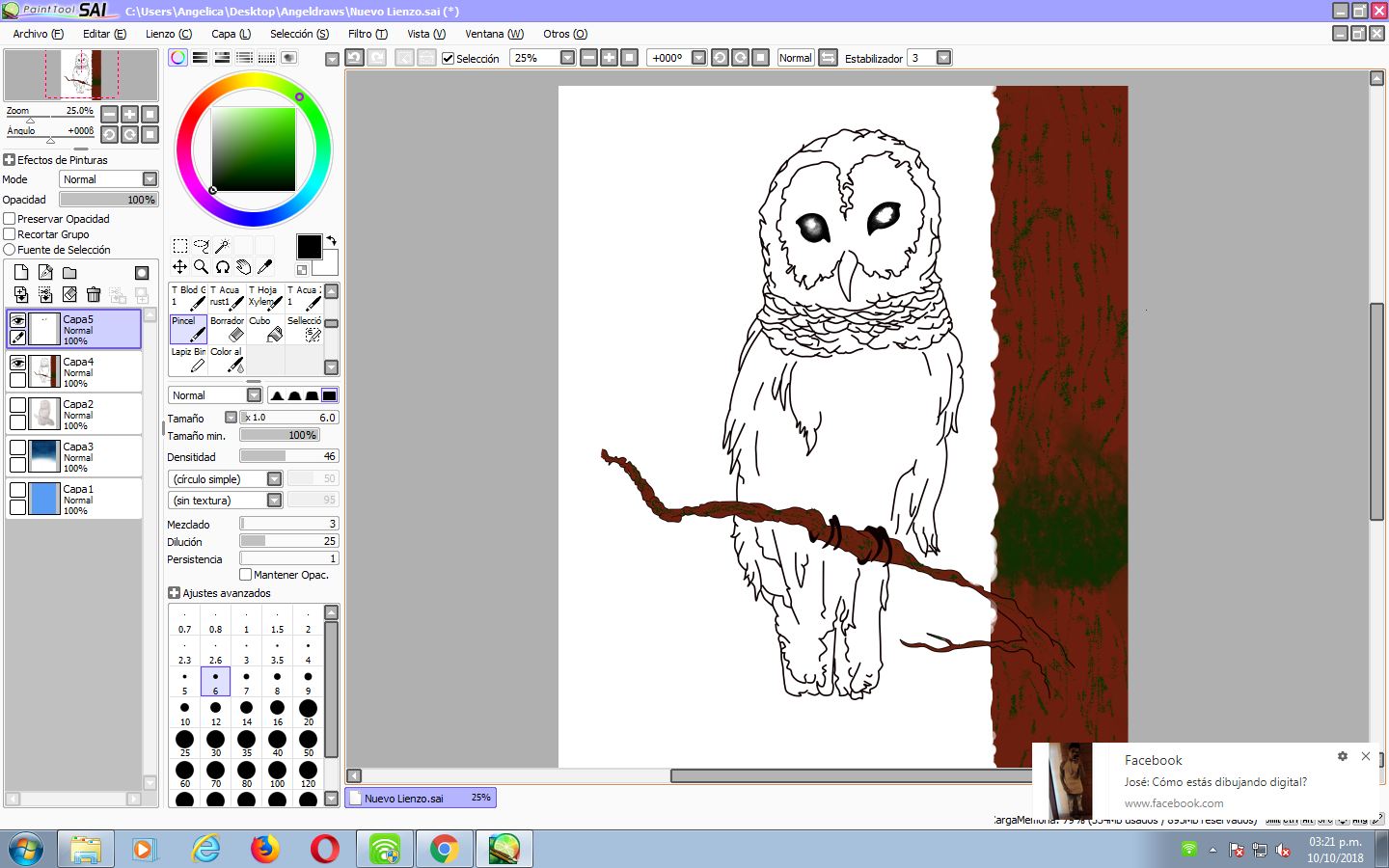This screenshot has height=868, width=1389.
Task: Open Google Chrome from the taskbar
Action: click(444, 850)
